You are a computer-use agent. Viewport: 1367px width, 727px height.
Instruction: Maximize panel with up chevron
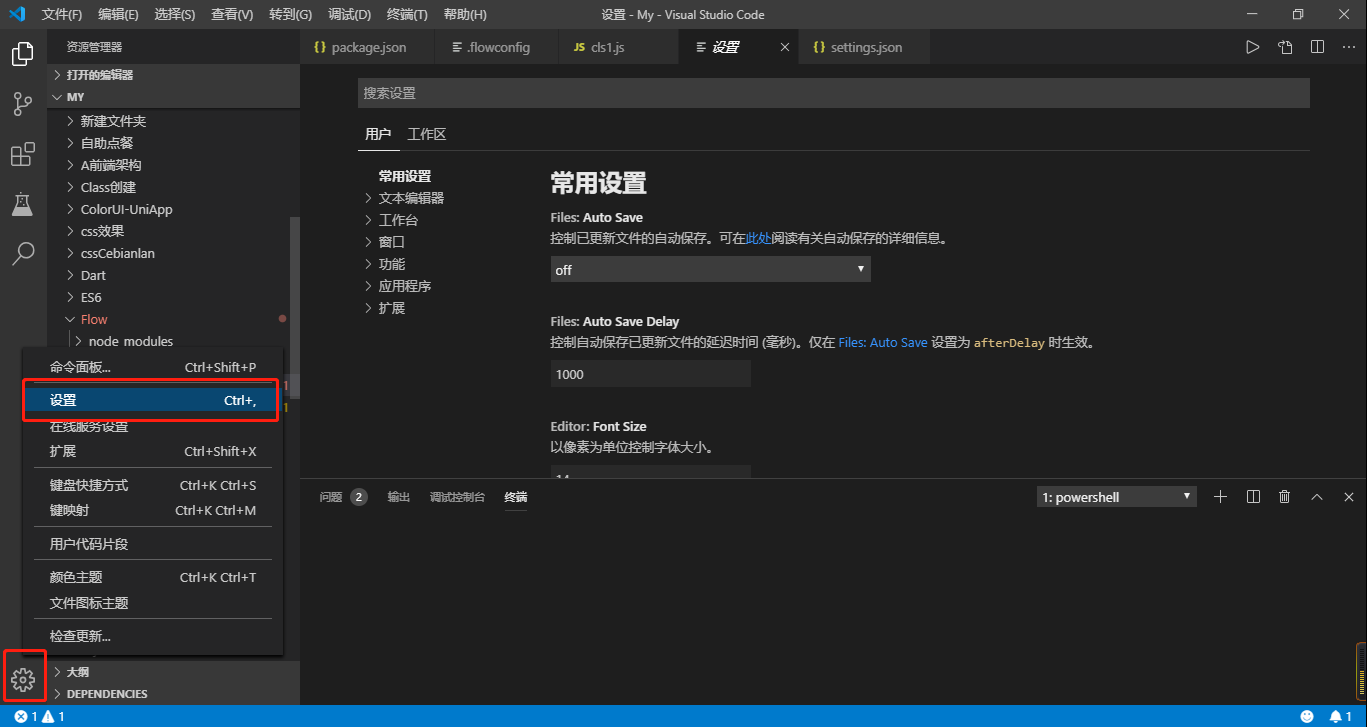pyautogui.click(x=1317, y=497)
